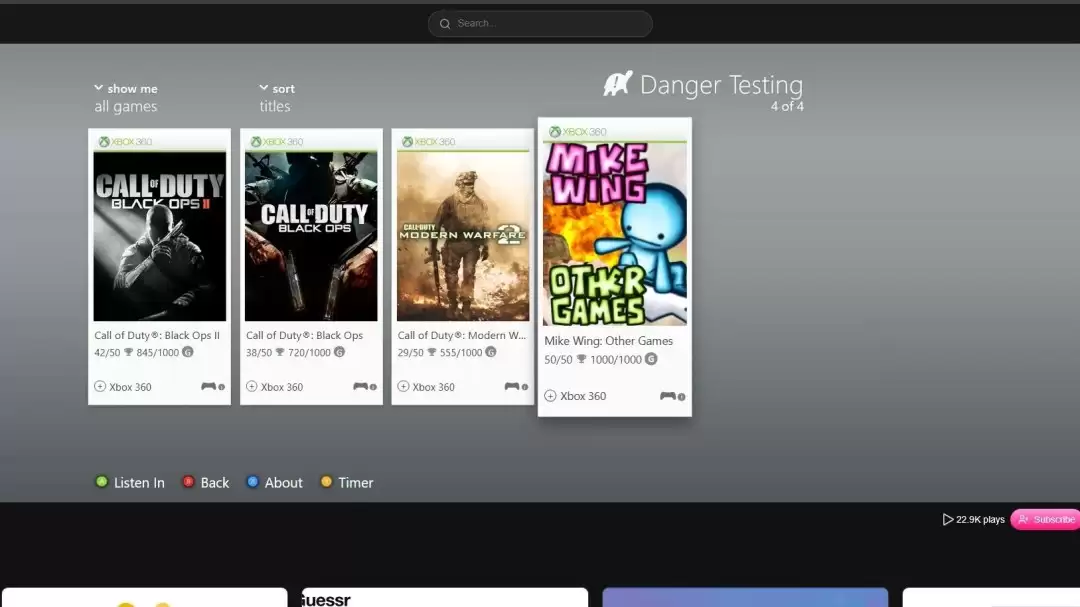The image size is (1080, 607).
Task: Expand the show me all games dropdown
Action: 126,97
